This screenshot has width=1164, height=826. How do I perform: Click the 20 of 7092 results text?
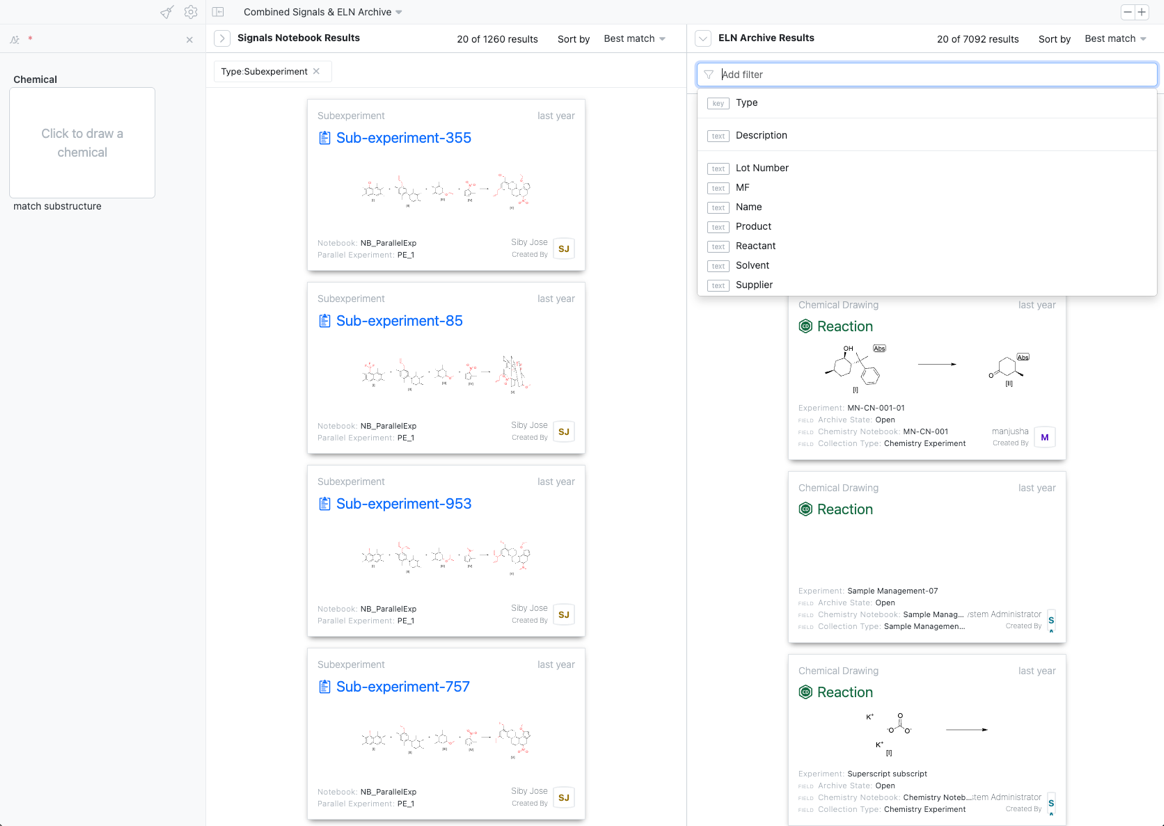pyautogui.click(x=978, y=39)
